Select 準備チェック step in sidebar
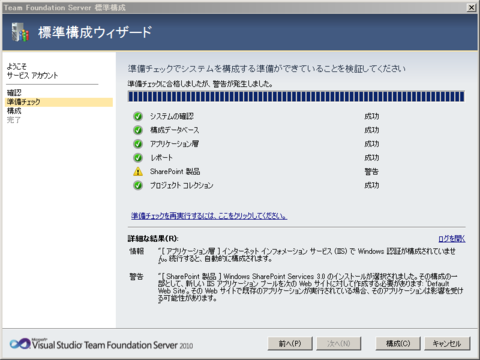This screenshot has width=480, height=360. pos(59,102)
